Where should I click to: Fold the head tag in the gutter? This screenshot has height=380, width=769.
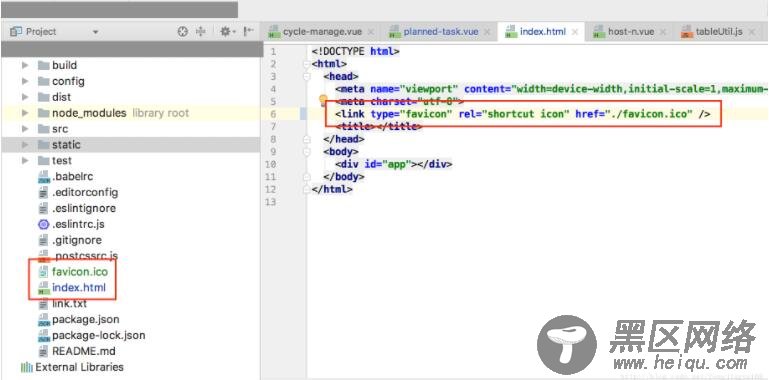click(x=308, y=77)
